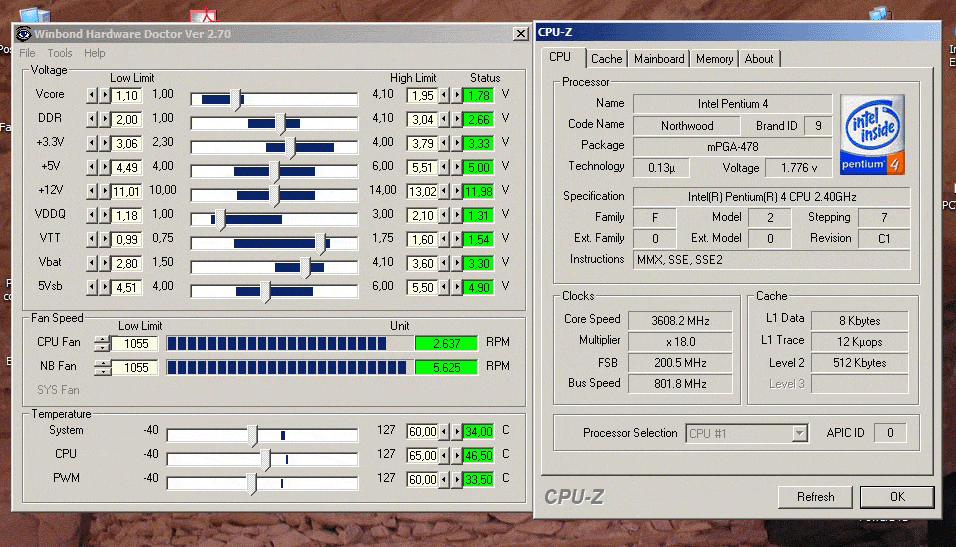Increase the +12V low limit with right arrow
The height and width of the screenshot is (547, 956).
[104, 191]
